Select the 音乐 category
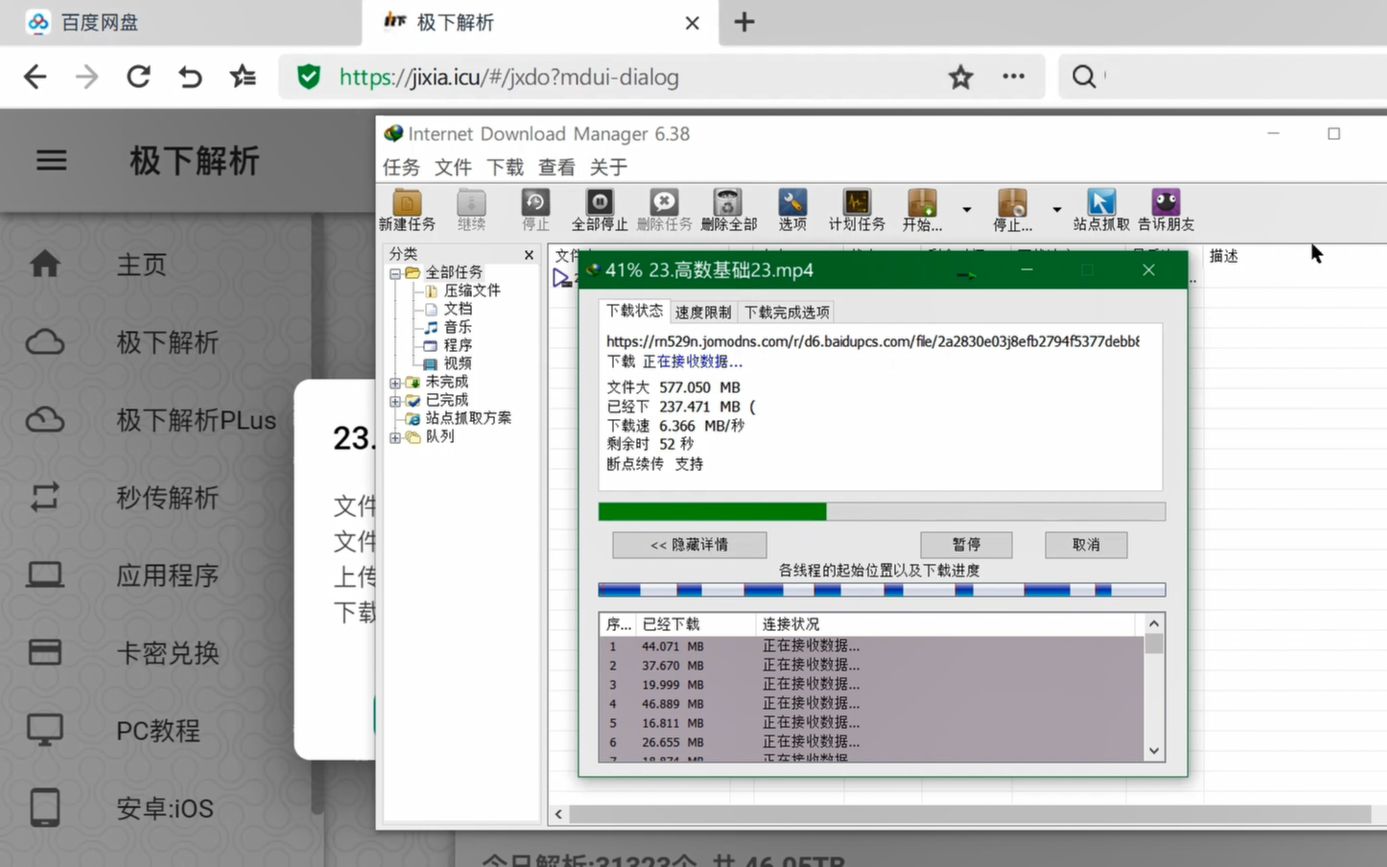 [x=458, y=327]
